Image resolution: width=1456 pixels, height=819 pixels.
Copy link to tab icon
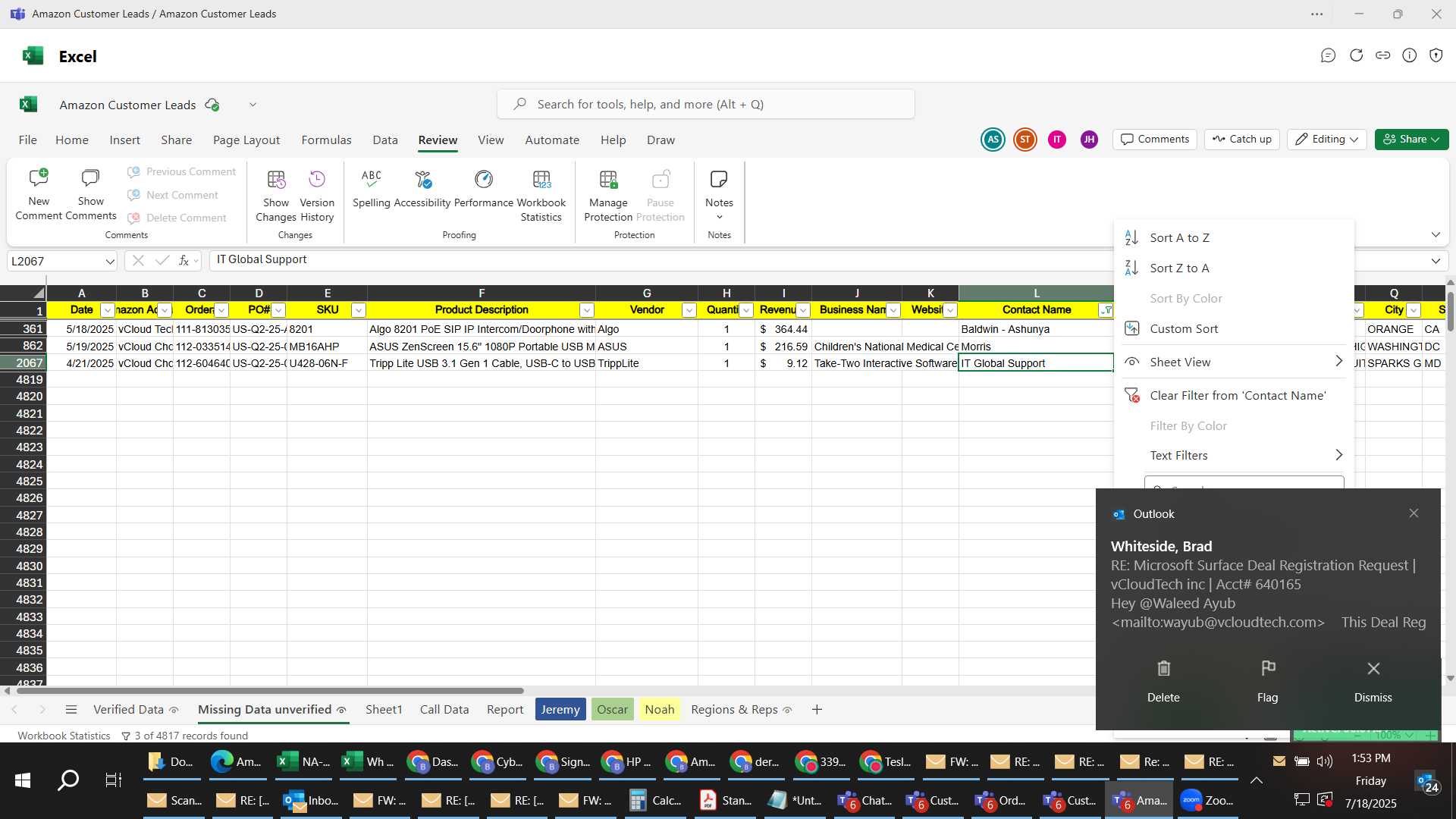[x=1383, y=55]
